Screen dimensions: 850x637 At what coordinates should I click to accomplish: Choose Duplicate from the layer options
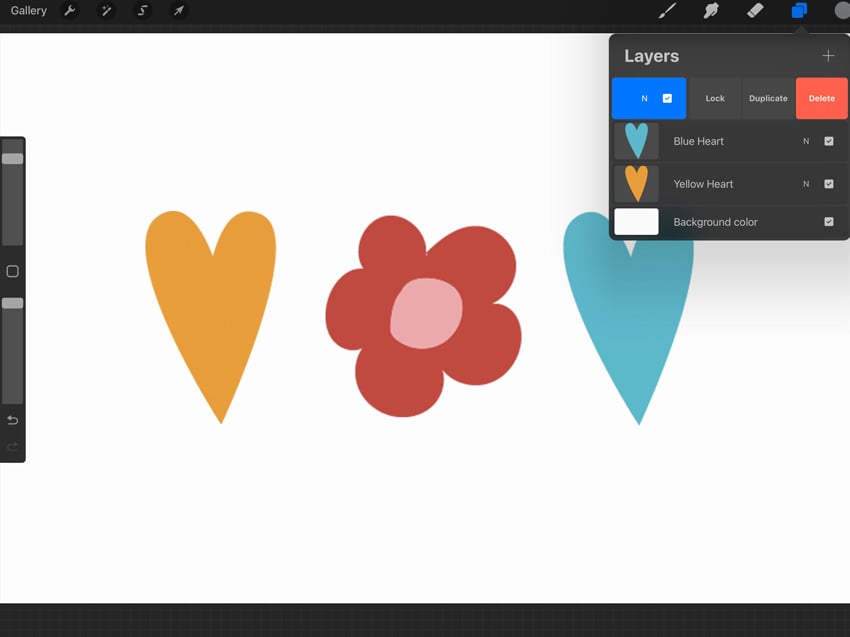[x=768, y=98]
